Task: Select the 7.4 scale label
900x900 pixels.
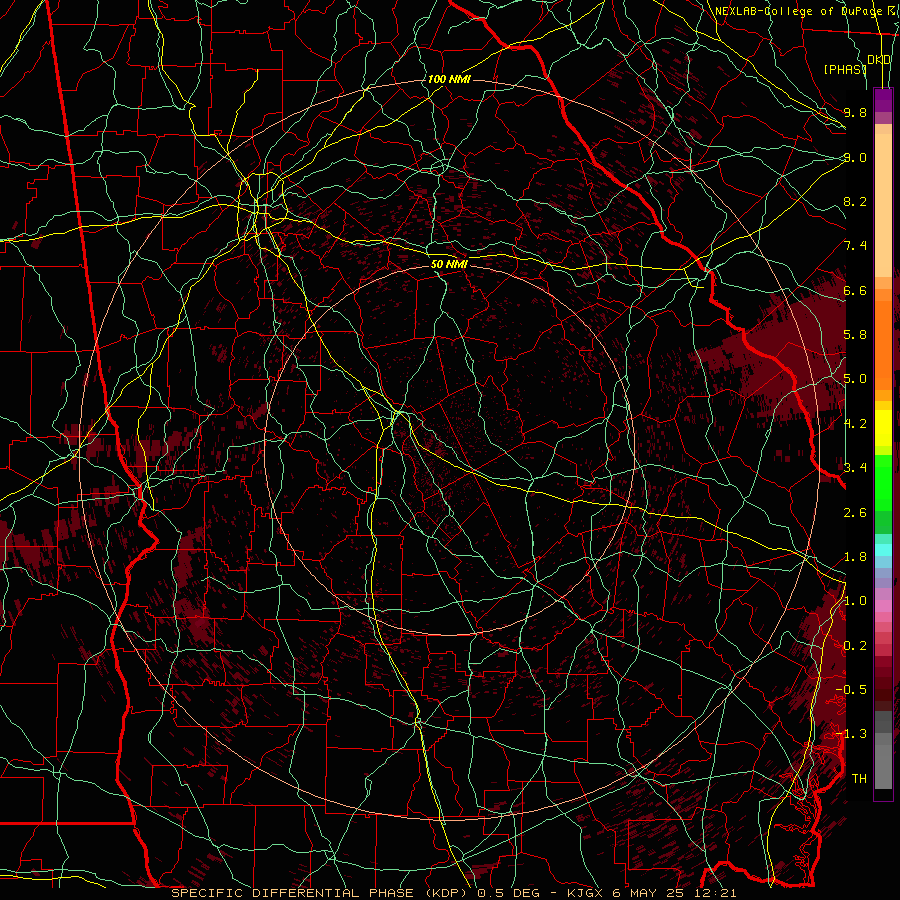Action: click(855, 246)
